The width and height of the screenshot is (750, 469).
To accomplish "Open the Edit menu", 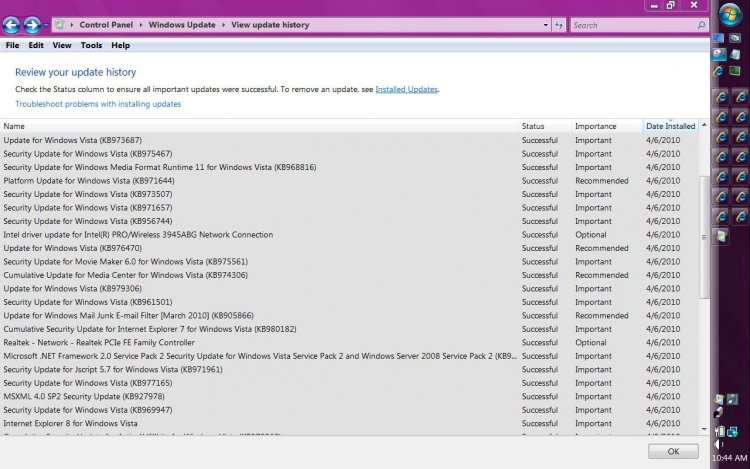I will click(36, 45).
